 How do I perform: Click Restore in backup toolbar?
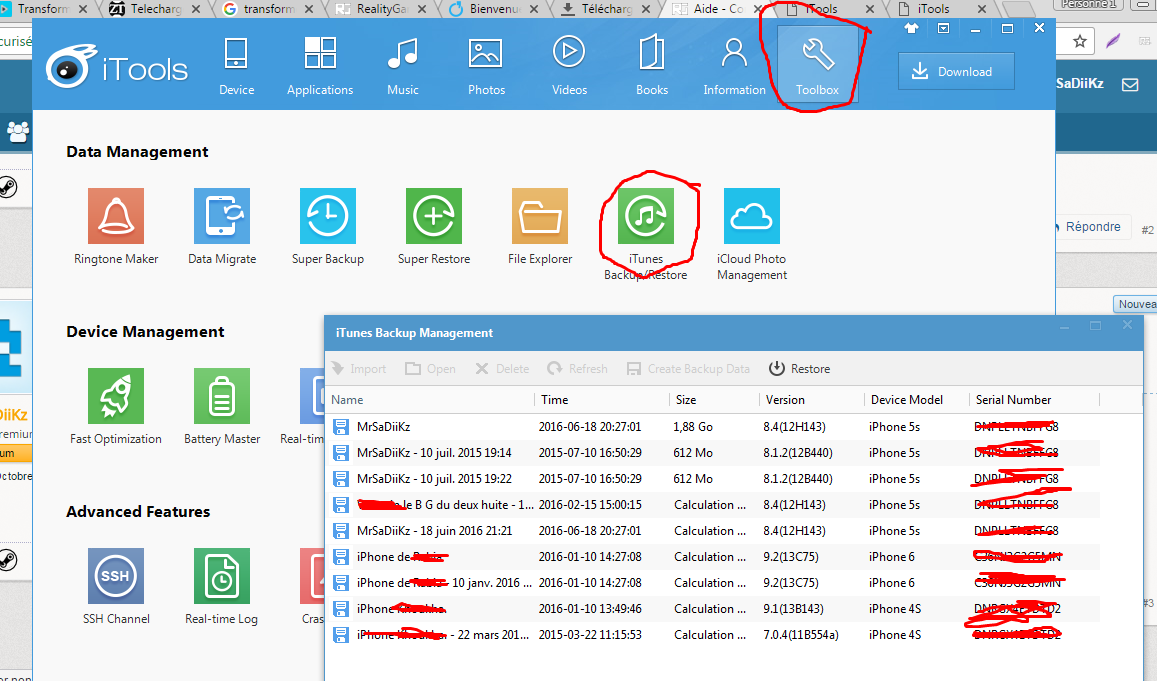pyautogui.click(x=799, y=368)
